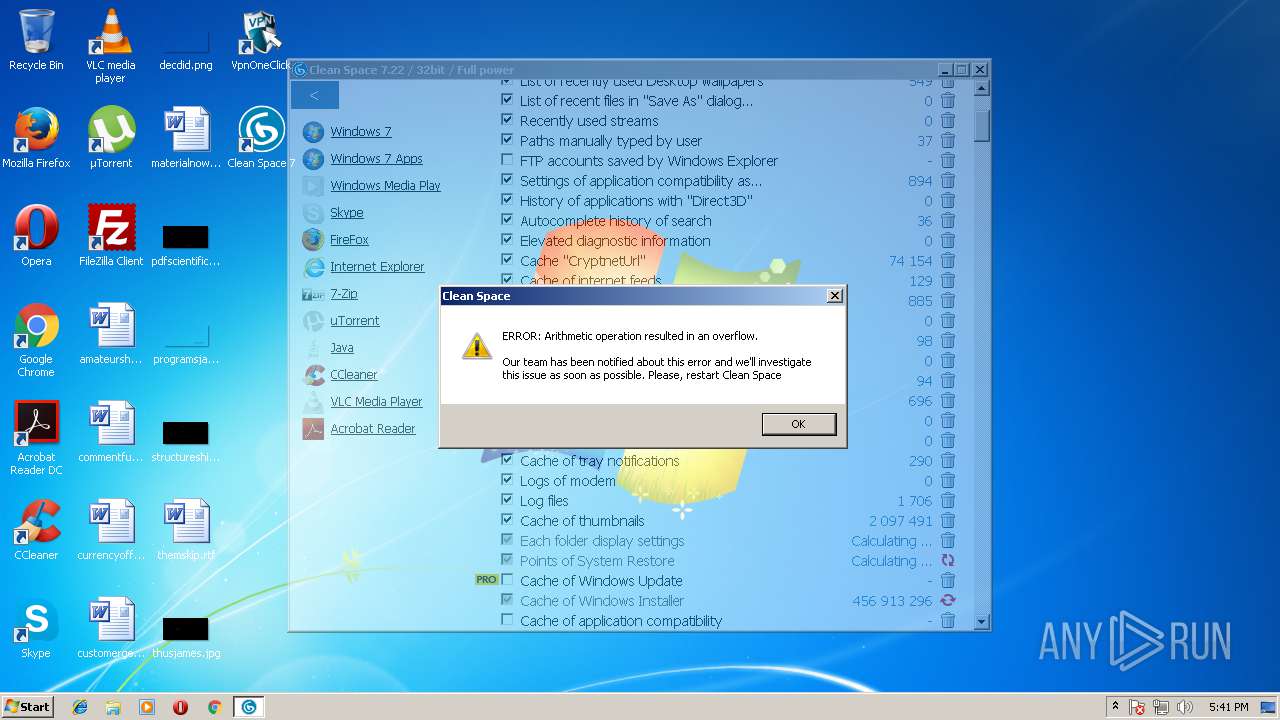Uncheck 'History of applications with Direct3D'
Screen dimensions: 1280x720
[x=507, y=200]
